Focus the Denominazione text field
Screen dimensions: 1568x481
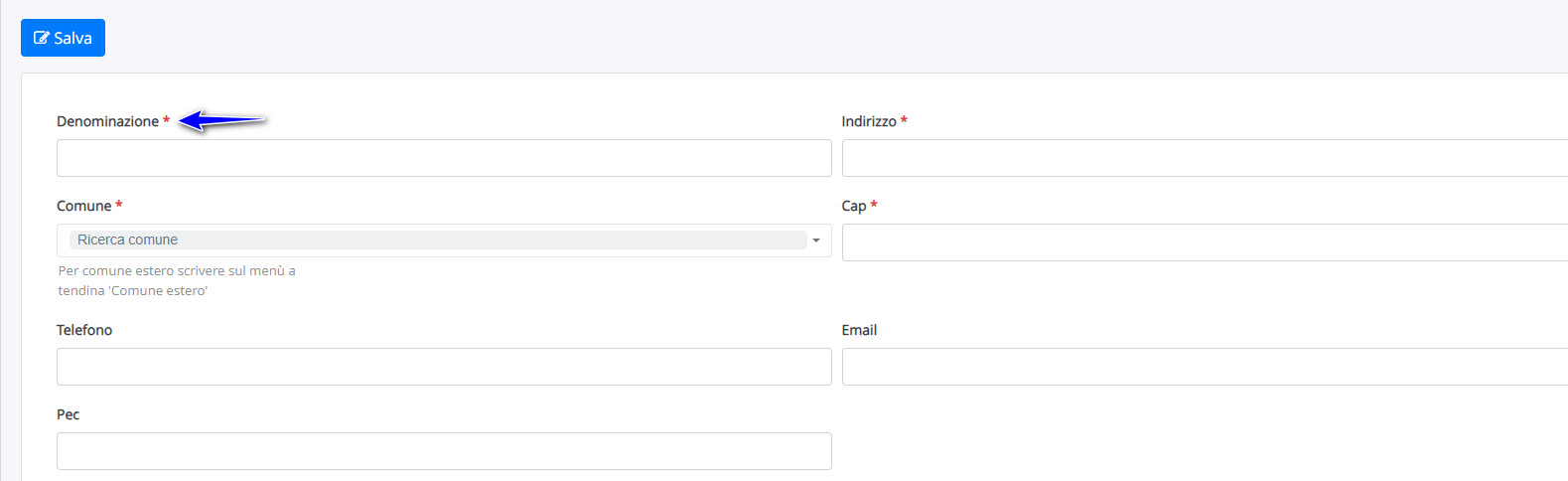point(444,158)
